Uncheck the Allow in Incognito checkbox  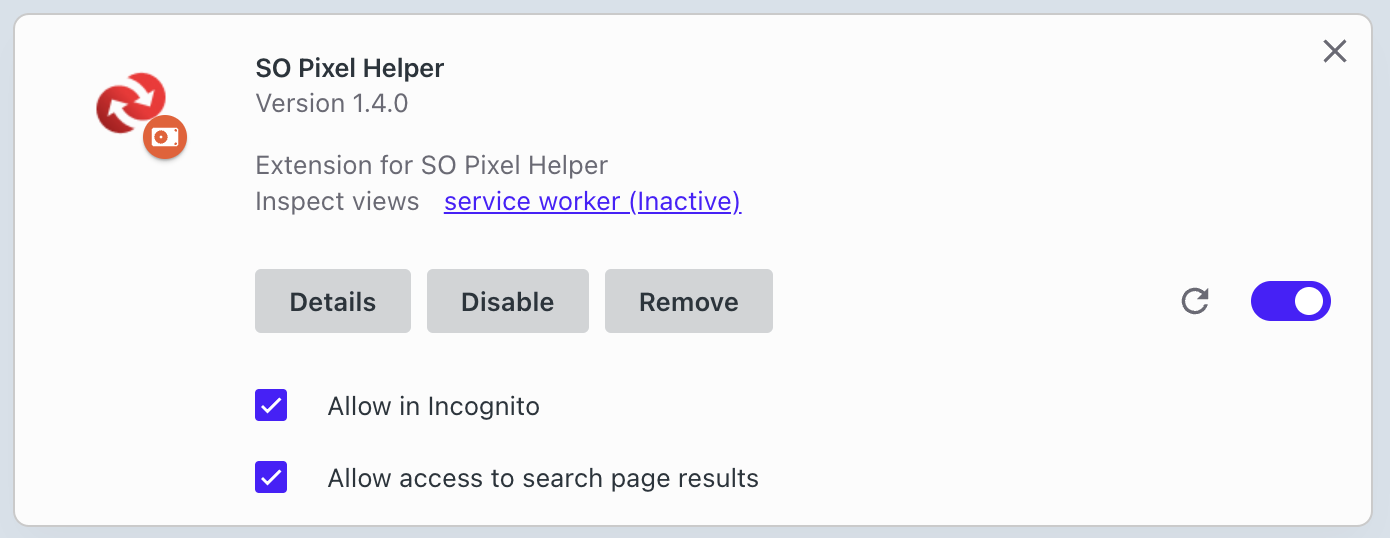271,406
